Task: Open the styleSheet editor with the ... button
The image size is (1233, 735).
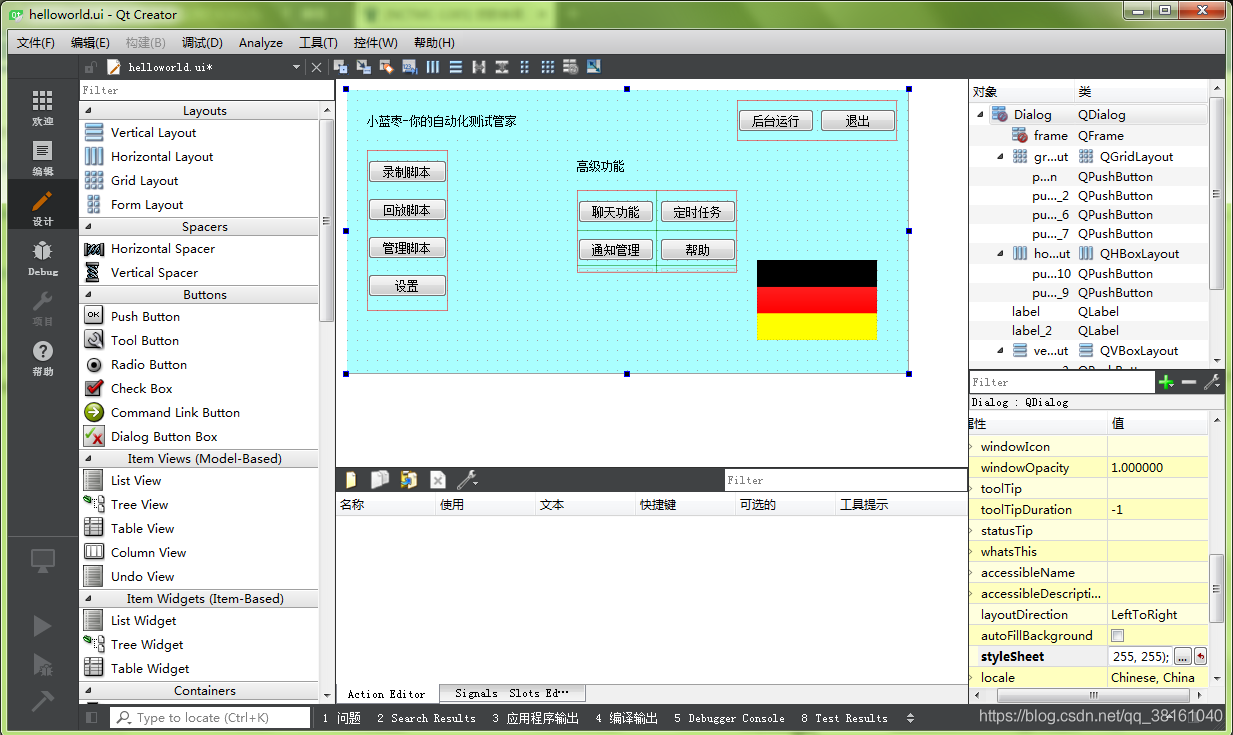Action: (x=1181, y=656)
